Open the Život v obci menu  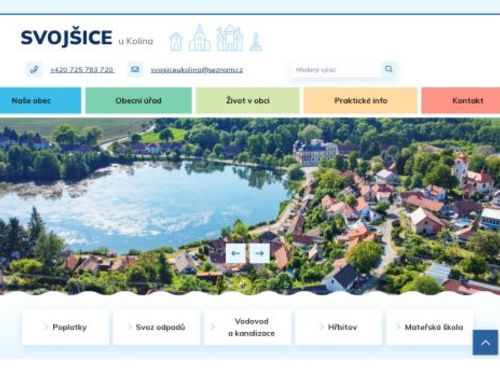tap(248, 100)
